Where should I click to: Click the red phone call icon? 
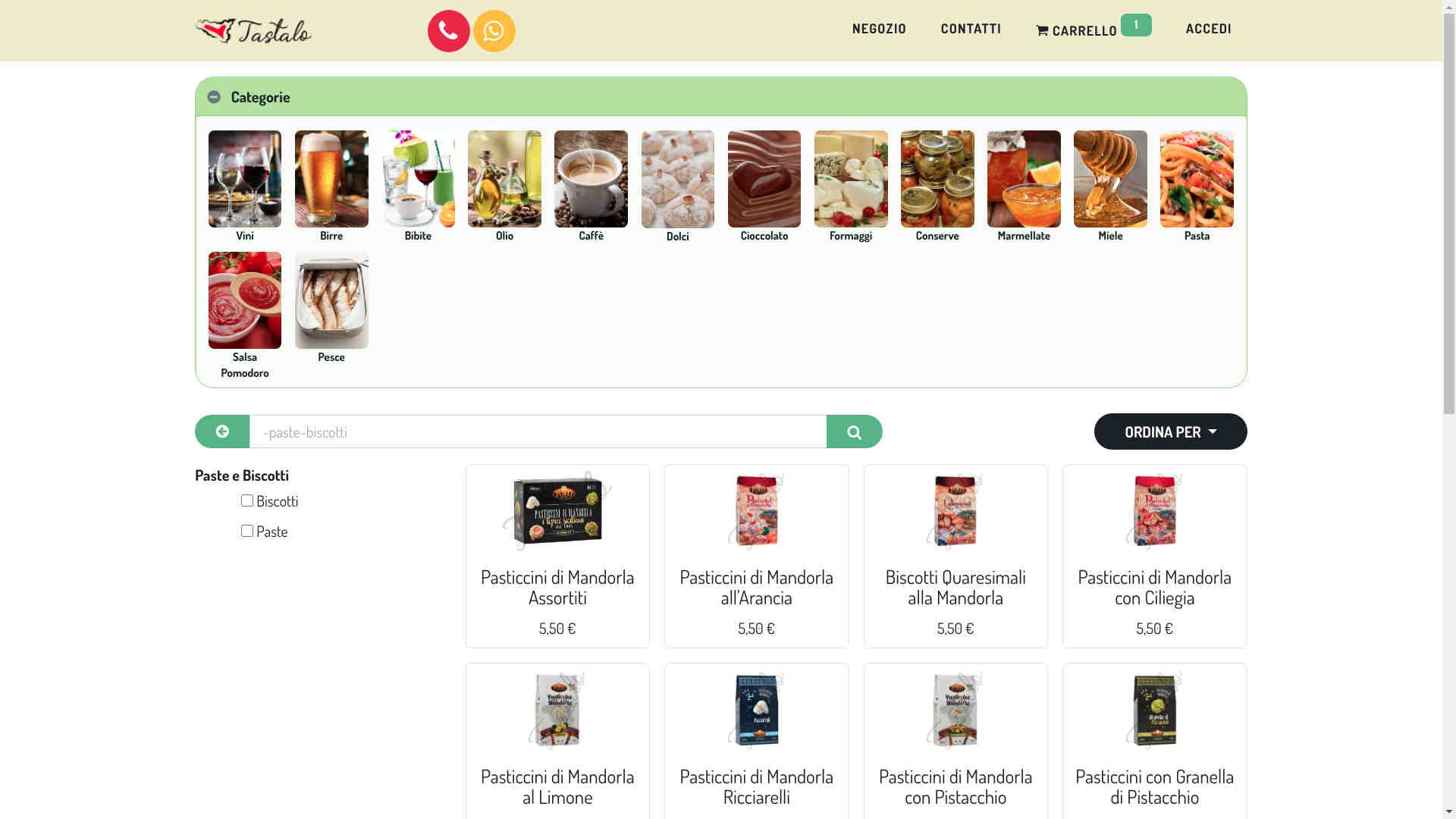coord(448,31)
